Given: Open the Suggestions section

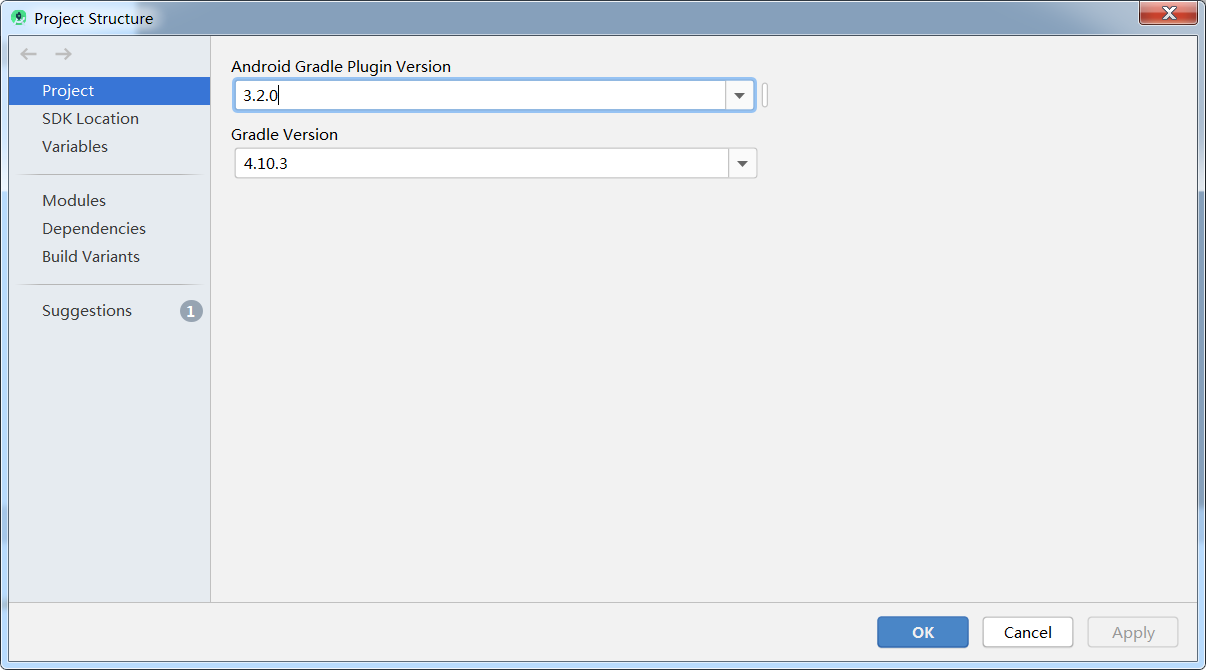Looking at the screenshot, I should [x=87, y=311].
